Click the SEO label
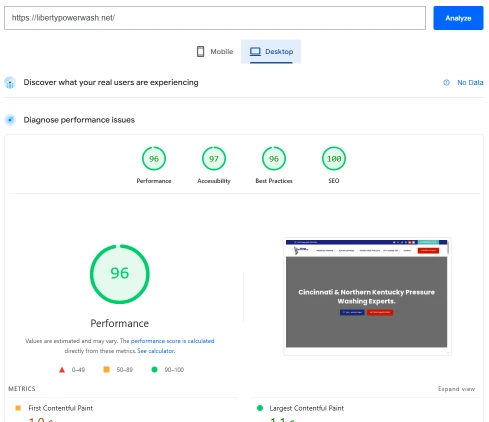The image size is (489, 422). 334,181
